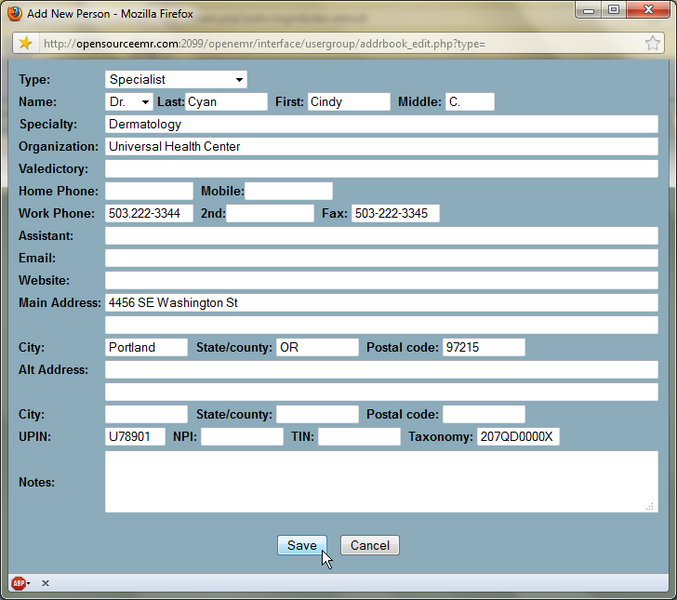Image resolution: width=677 pixels, height=600 pixels.
Task: Click the site identity star icon left of URL
Action: (x=25, y=43)
